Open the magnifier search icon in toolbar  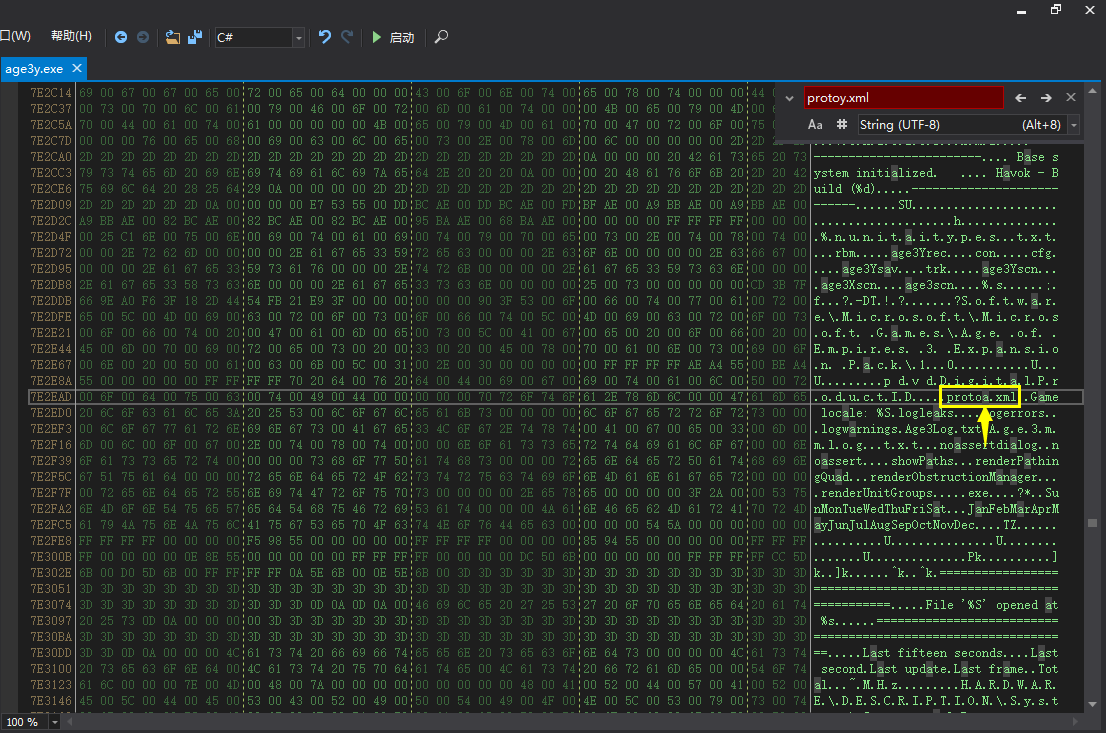(x=441, y=37)
